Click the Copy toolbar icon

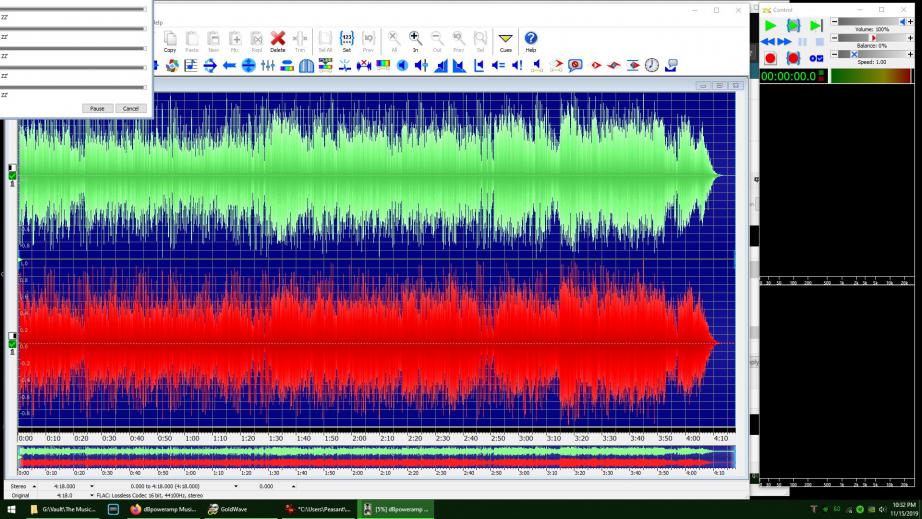[x=170, y=40]
